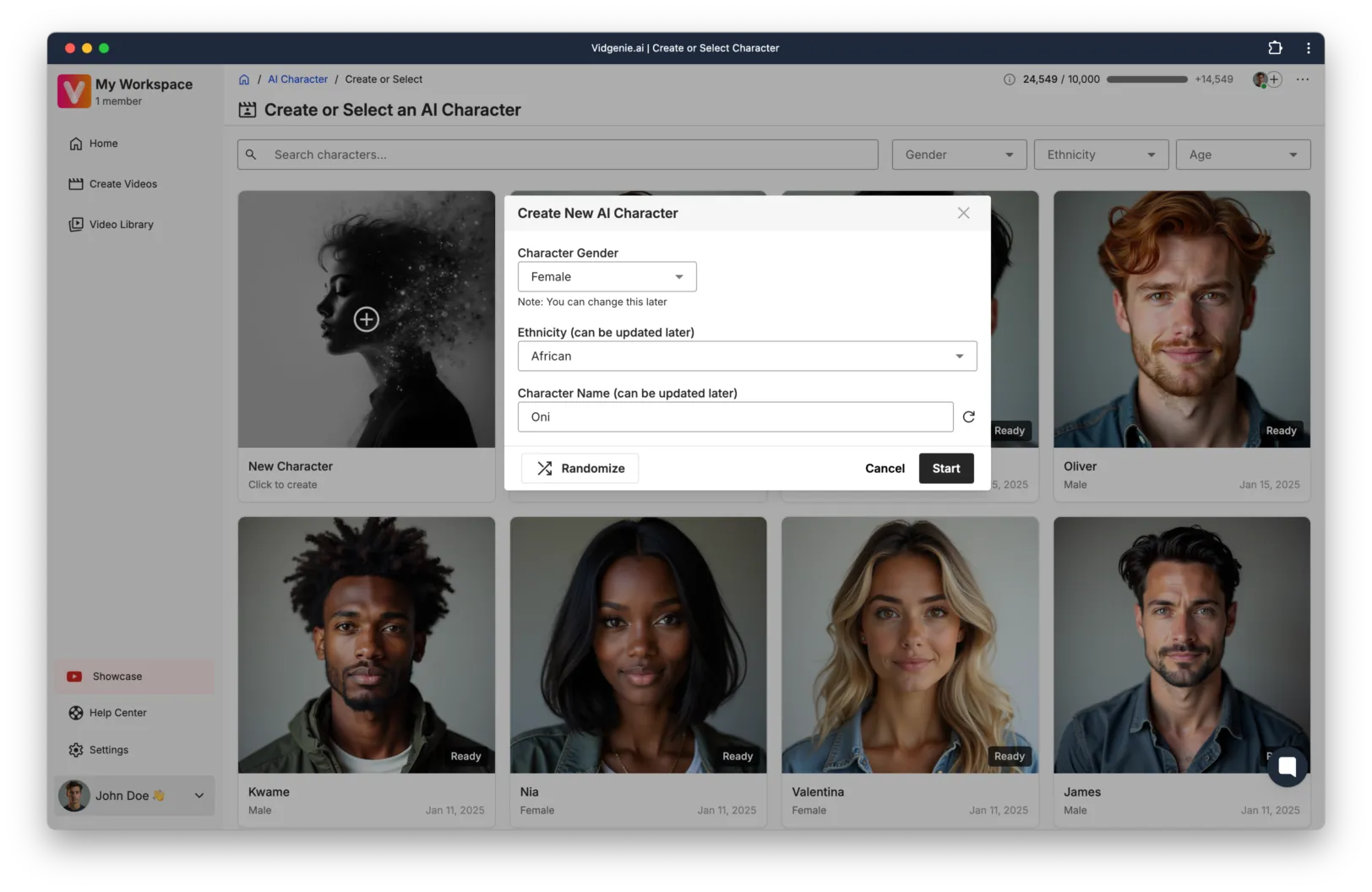
Task: Click the Ready badge on Oliver card
Action: (x=1281, y=431)
